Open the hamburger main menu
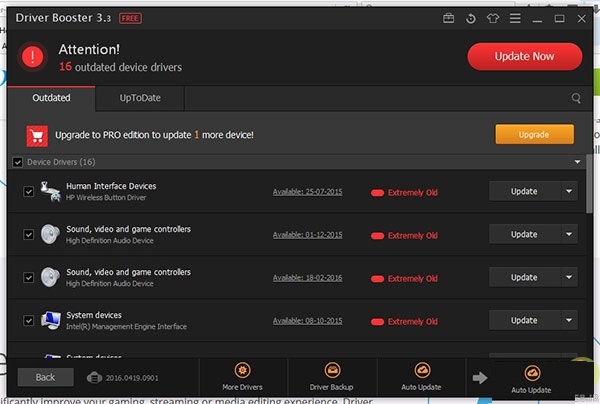 [x=518, y=18]
